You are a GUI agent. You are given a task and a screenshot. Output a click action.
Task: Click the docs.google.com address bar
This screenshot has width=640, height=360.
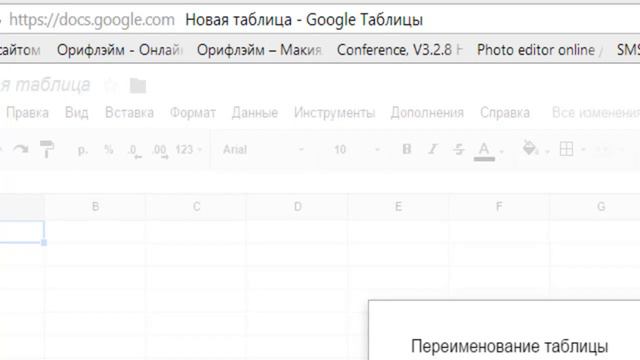click(92, 20)
